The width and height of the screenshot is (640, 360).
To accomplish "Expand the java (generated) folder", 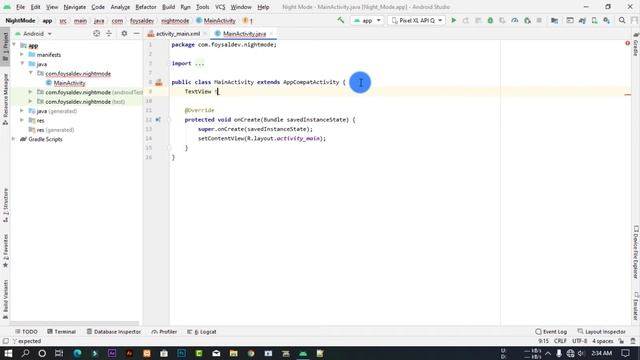I will click(22, 111).
